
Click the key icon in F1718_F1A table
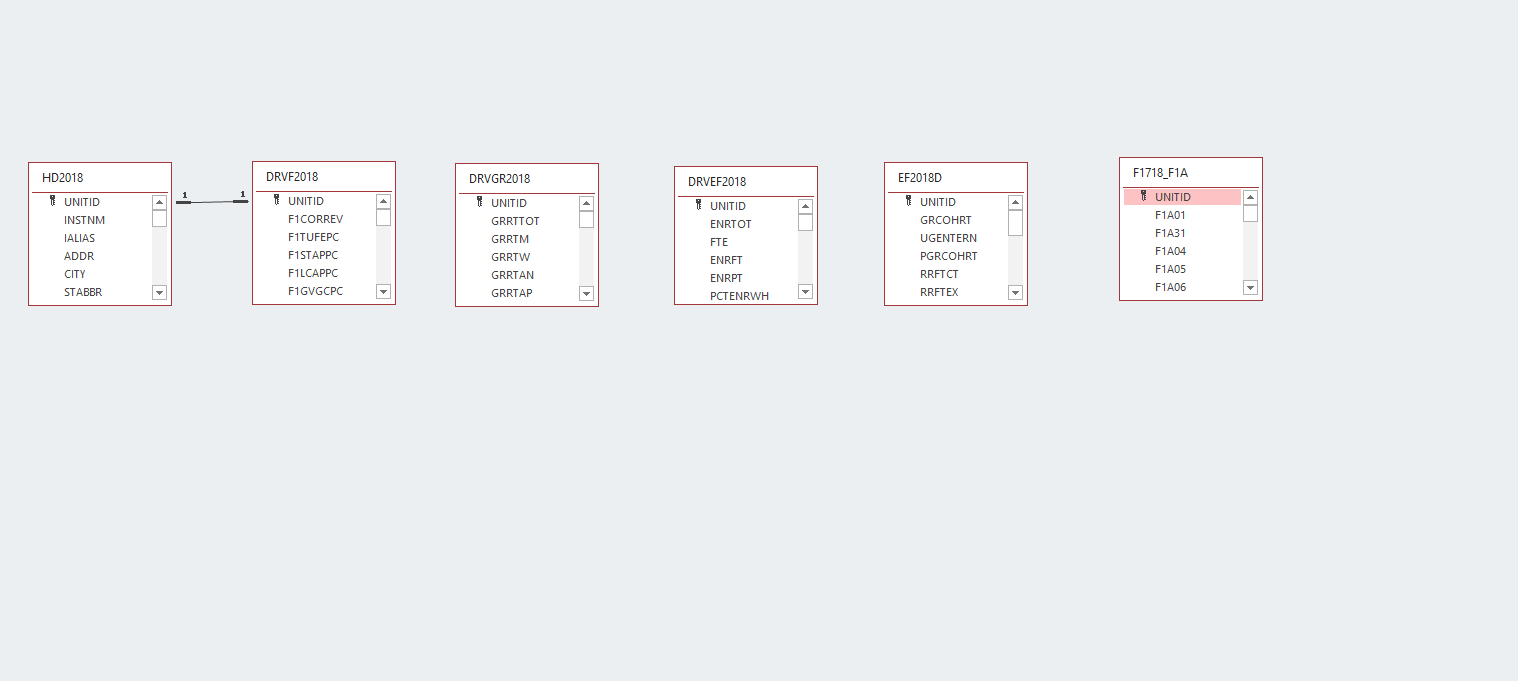pos(1143,196)
